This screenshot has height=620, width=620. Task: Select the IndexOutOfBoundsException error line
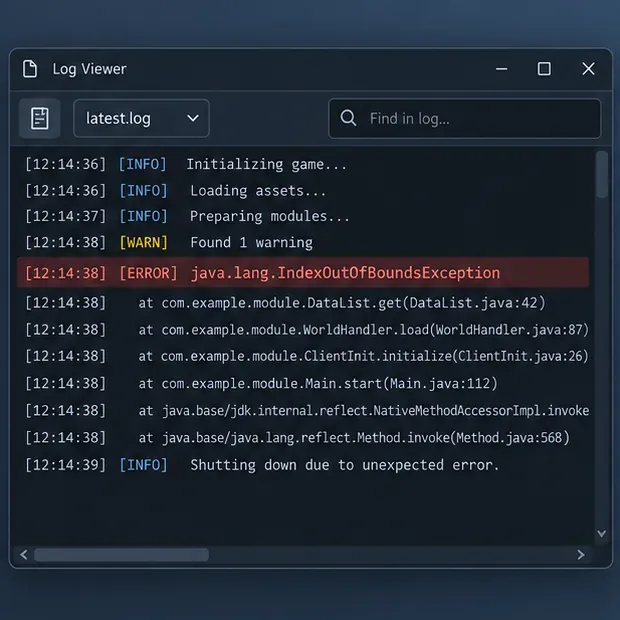[x=303, y=273]
